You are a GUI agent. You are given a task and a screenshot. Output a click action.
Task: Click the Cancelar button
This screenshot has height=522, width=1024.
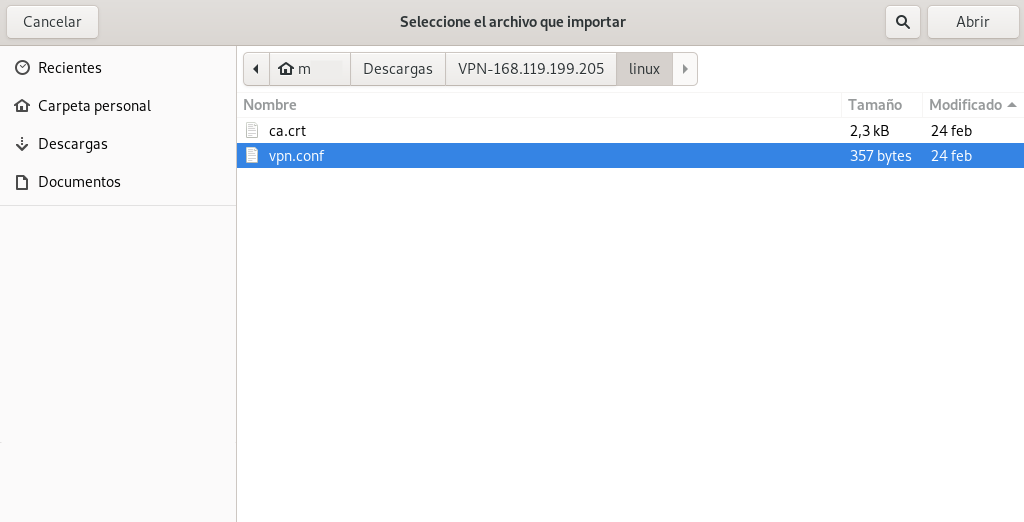pos(52,22)
